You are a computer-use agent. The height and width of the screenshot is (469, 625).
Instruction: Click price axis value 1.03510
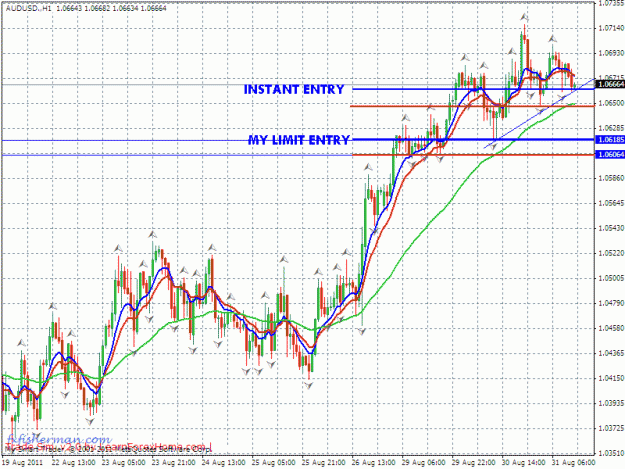(x=611, y=453)
